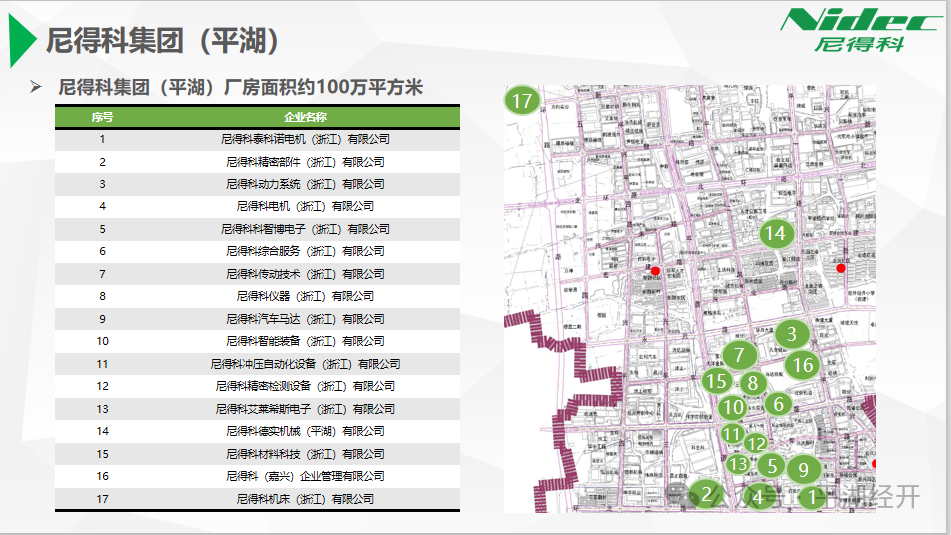
Task: Click map marker number 15
Action: (x=716, y=381)
